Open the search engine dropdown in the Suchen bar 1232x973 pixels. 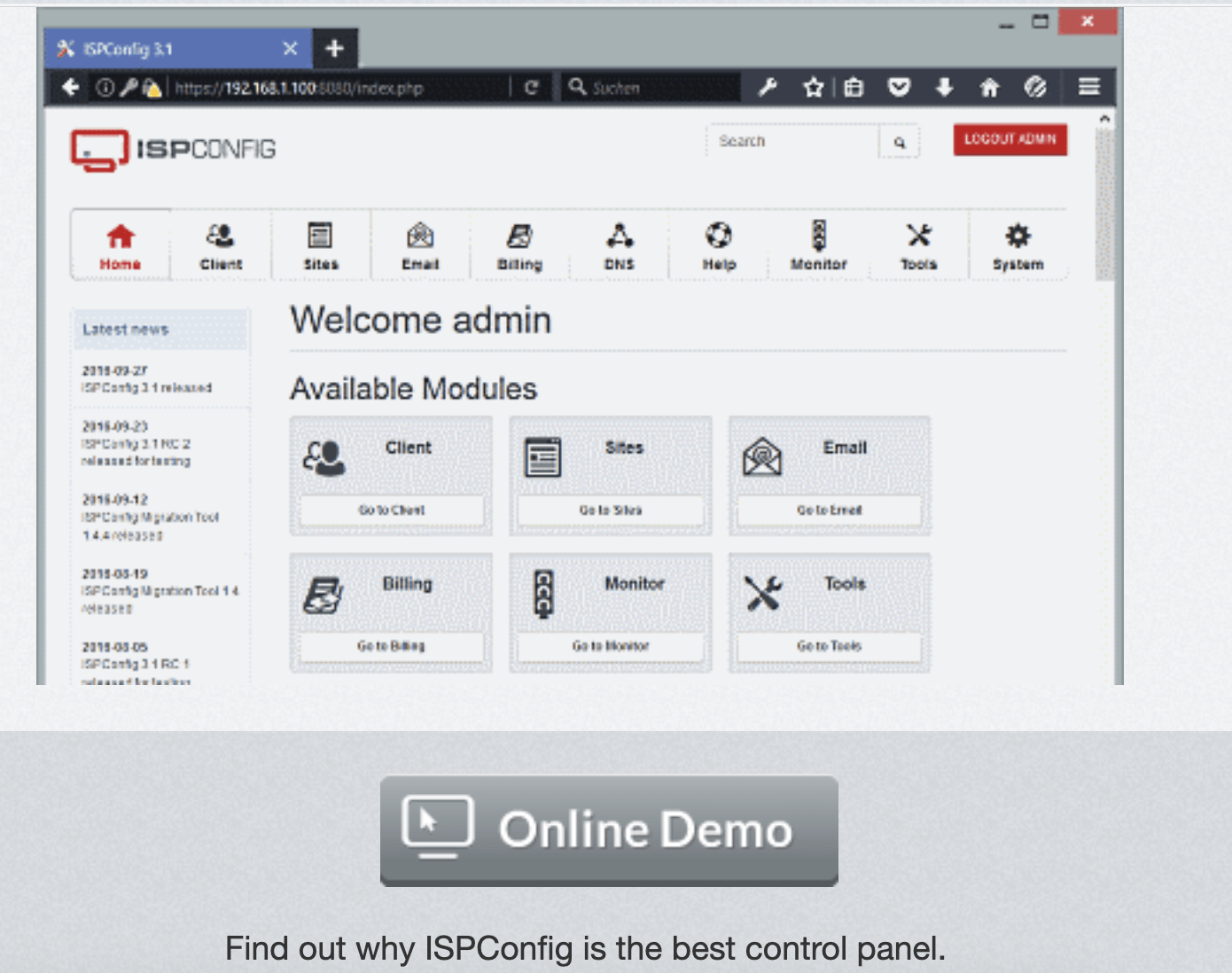click(578, 87)
